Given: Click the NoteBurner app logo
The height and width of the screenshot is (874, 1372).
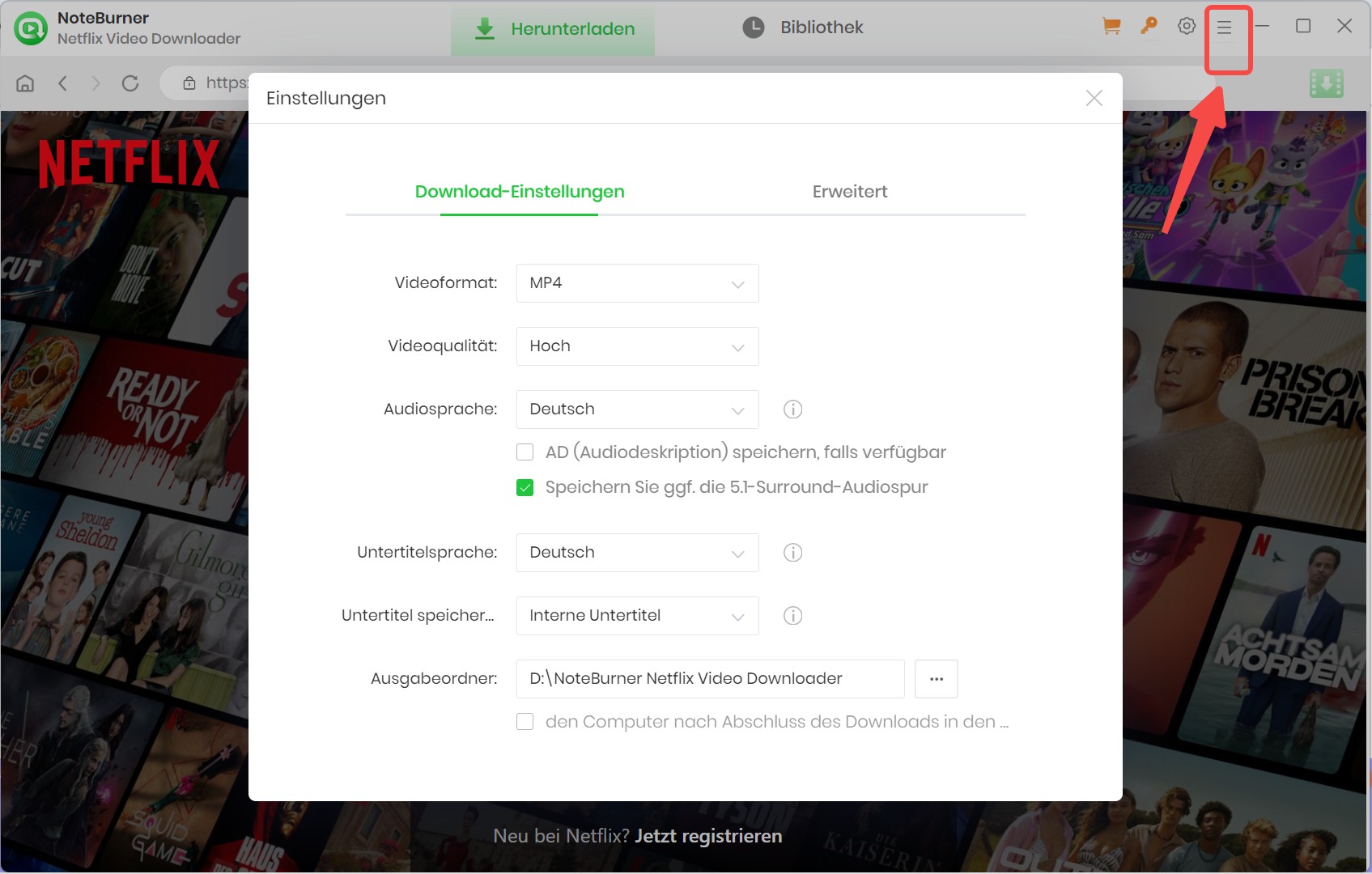Looking at the screenshot, I should (31, 28).
